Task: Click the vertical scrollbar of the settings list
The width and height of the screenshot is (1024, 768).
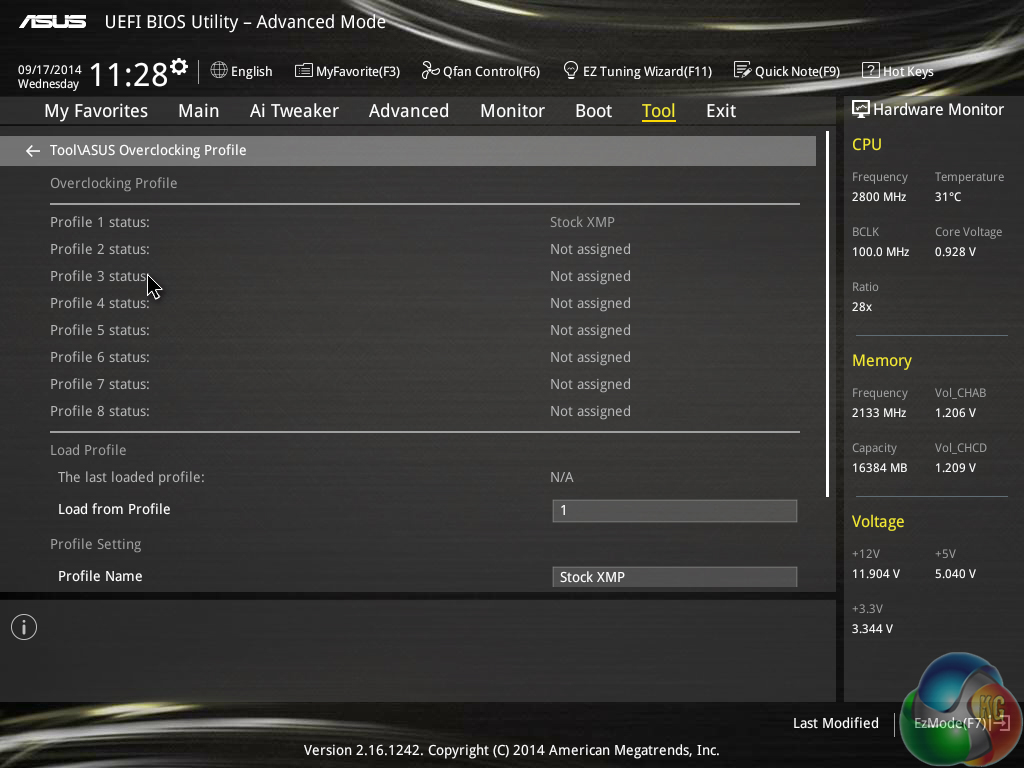Action: [x=827, y=313]
